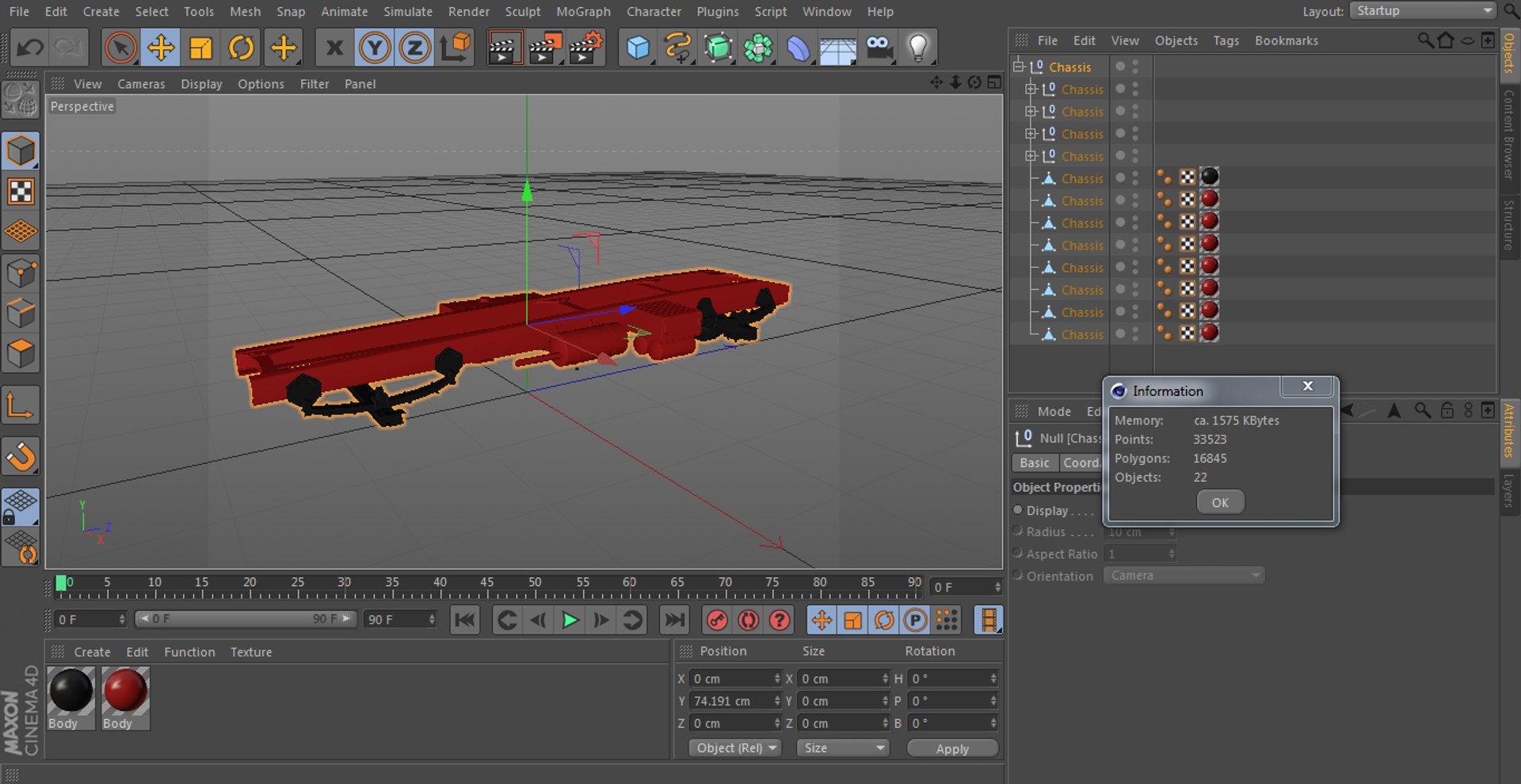Toggle visibility dot of top Chassis object

tap(1120, 67)
